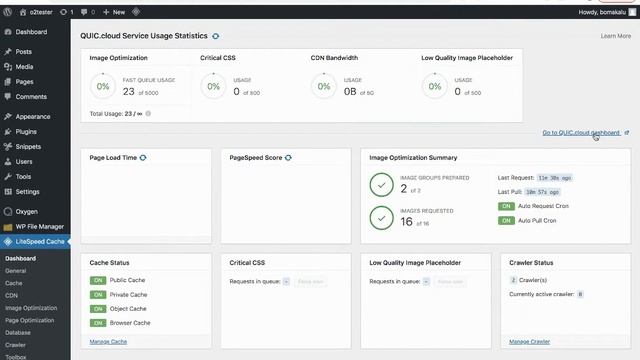Open Page Optimization submenu
640x360 pixels.
(29, 320)
